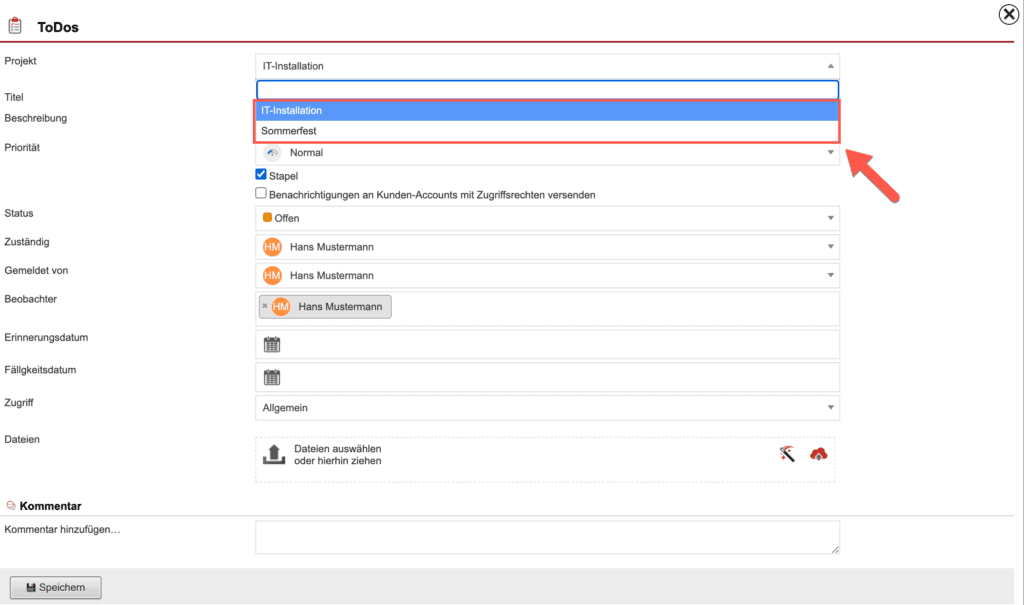Click the red cloud upload icon

coord(818,453)
